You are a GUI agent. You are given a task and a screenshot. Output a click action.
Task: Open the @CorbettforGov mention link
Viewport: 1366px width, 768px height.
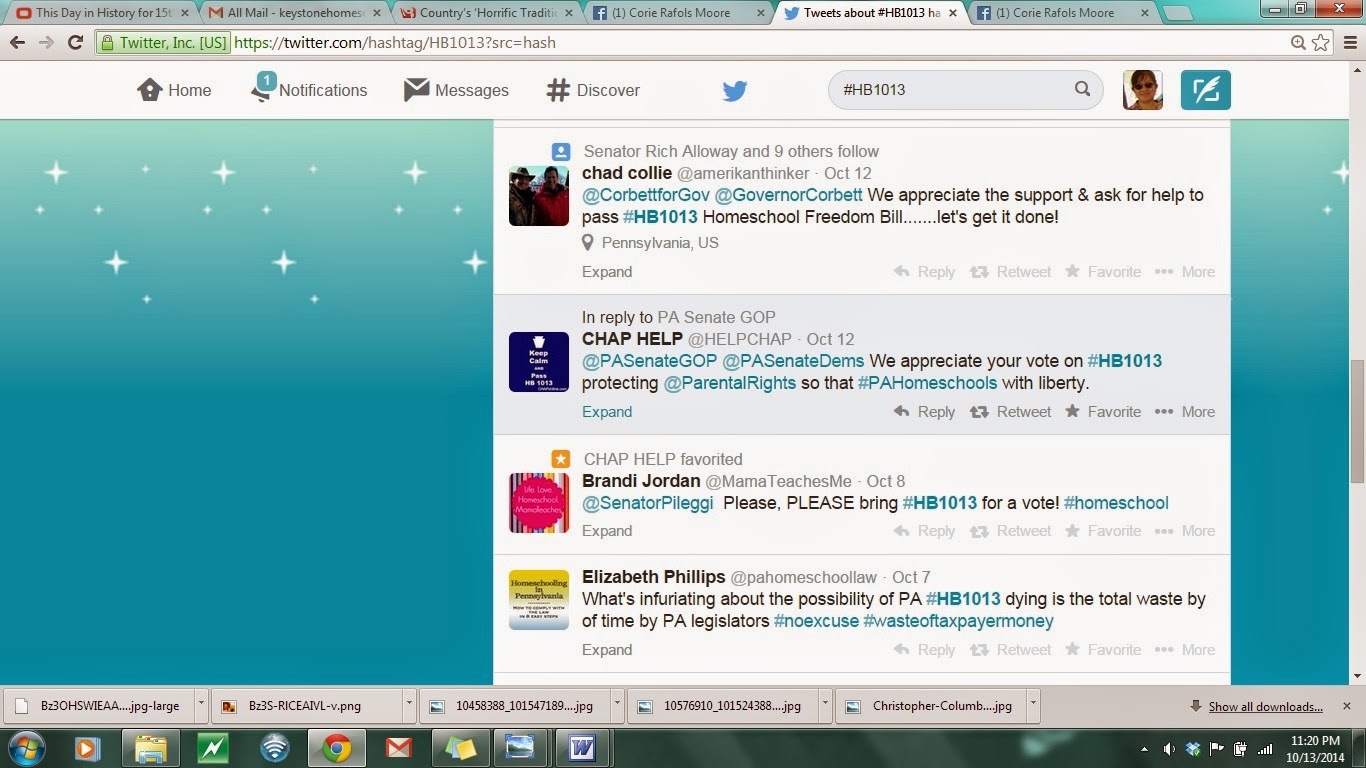pos(646,195)
